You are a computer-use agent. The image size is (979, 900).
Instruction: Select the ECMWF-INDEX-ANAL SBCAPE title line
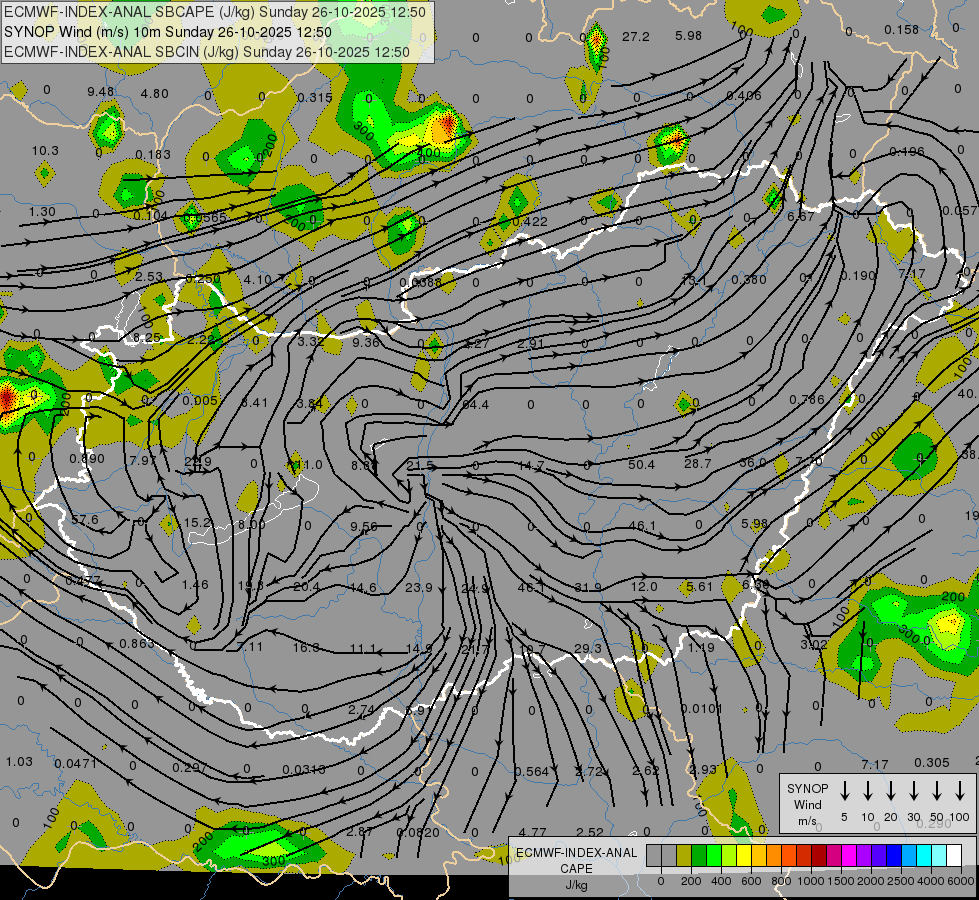[215, 12]
